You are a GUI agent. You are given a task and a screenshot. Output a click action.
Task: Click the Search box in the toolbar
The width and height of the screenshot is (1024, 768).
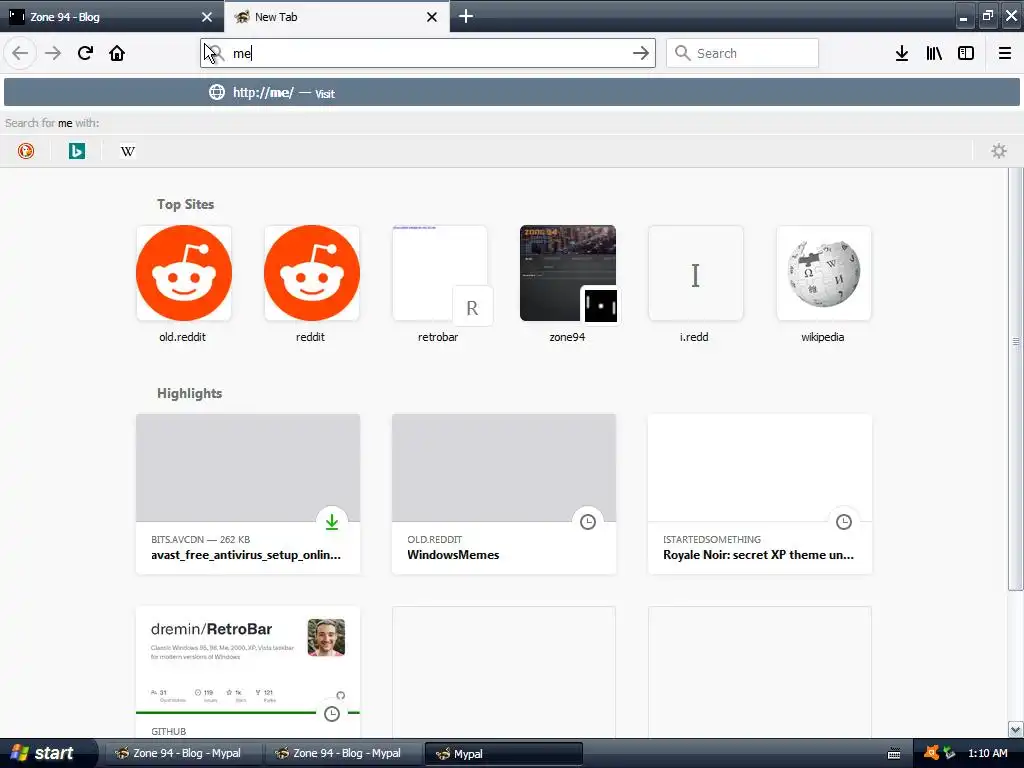(x=743, y=53)
